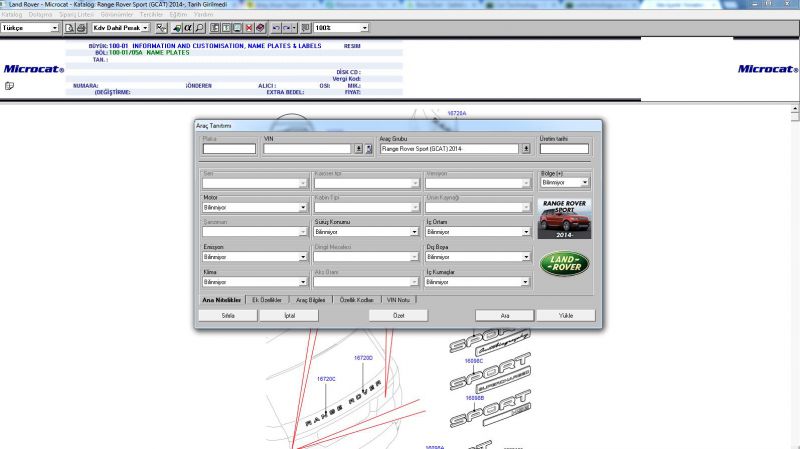The image size is (800, 449).
Task: Open the 100% zoom dropdown
Action: coord(364,28)
